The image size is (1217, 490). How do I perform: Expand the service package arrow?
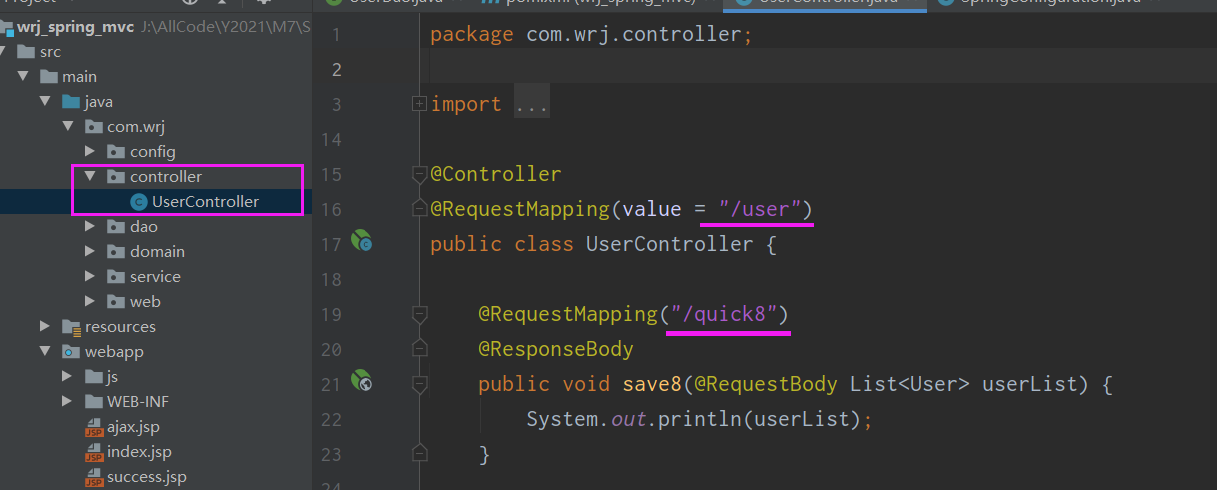pos(90,277)
